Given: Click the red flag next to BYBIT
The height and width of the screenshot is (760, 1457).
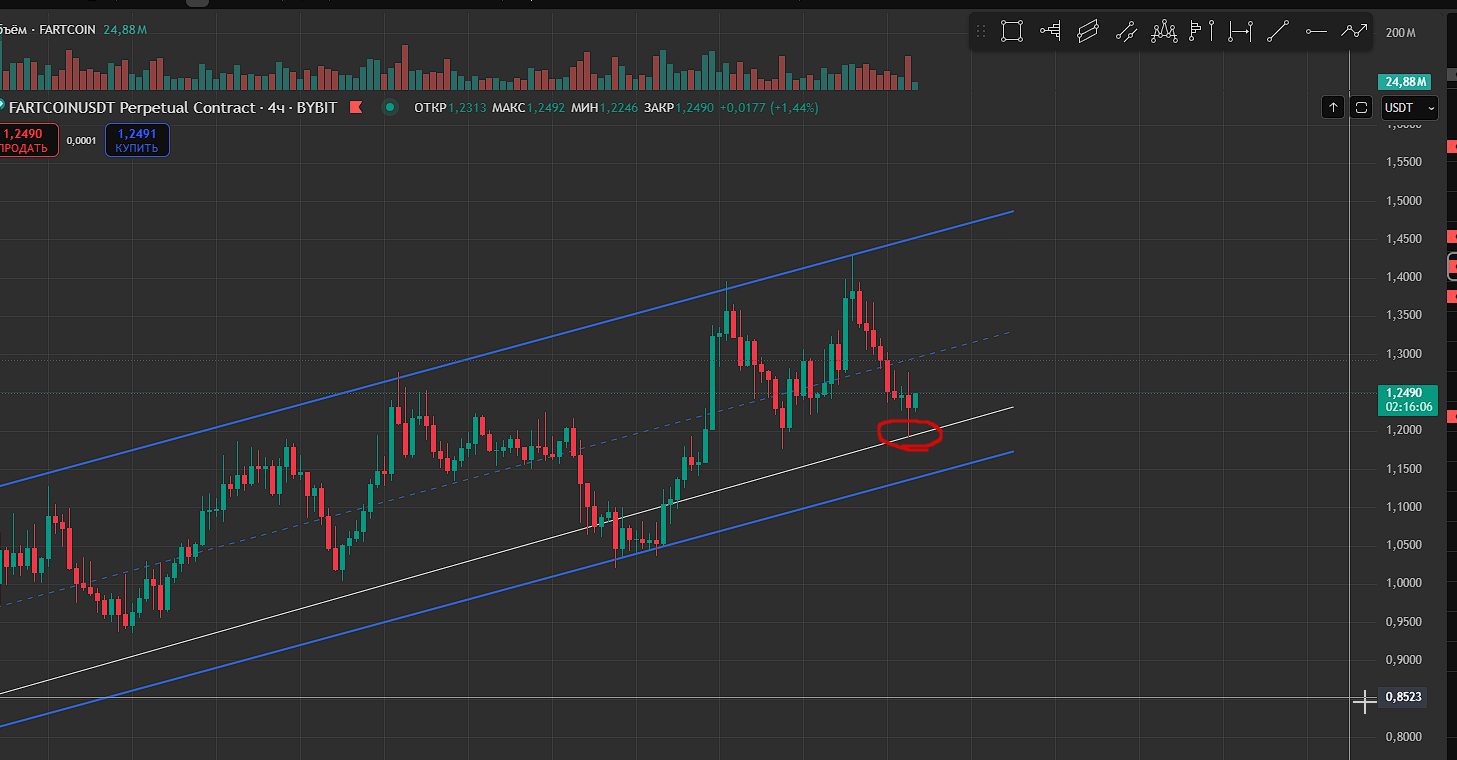Looking at the screenshot, I should click(356, 107).
